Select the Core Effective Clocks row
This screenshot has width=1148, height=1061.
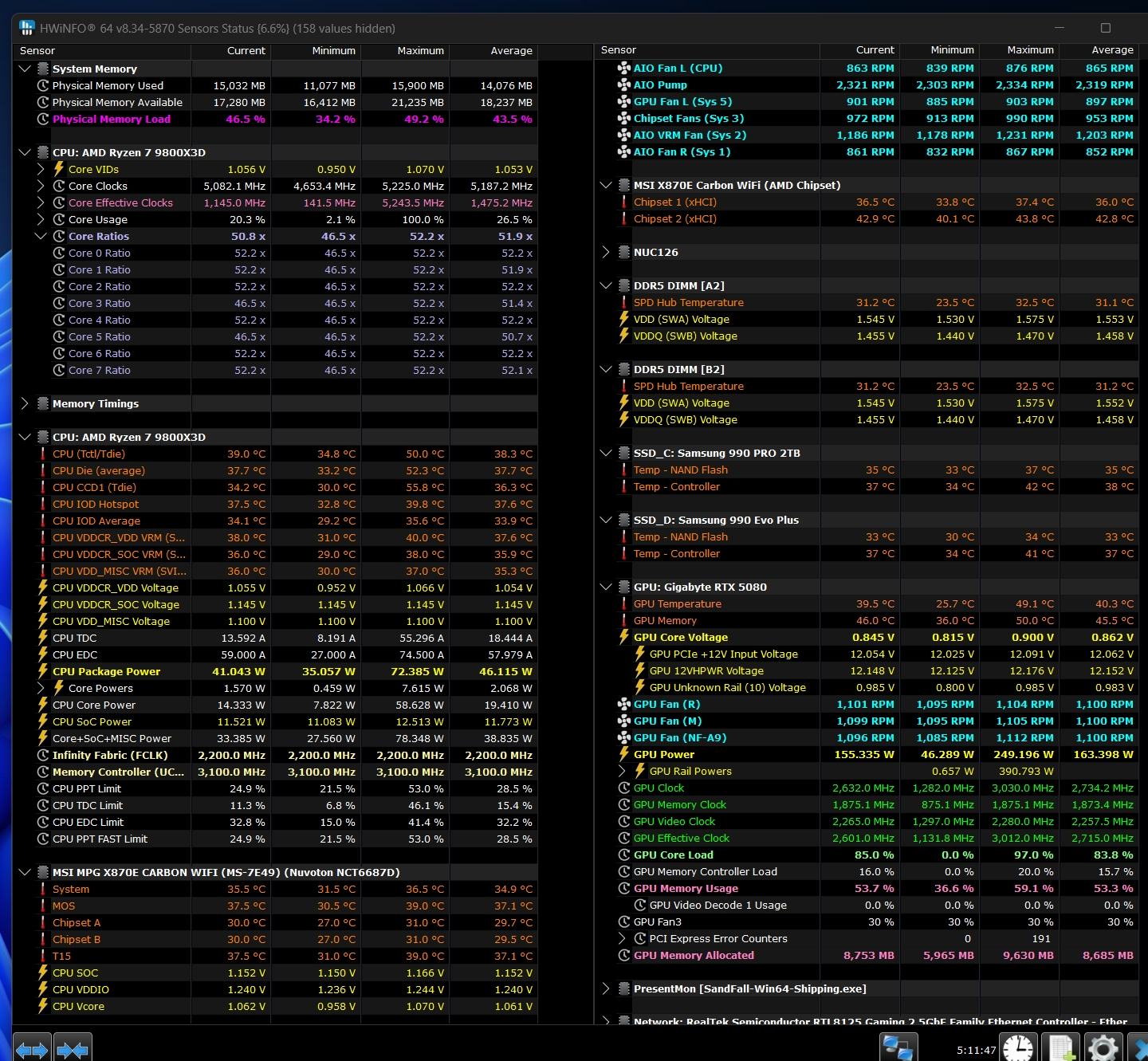click(x=275, y=202)
